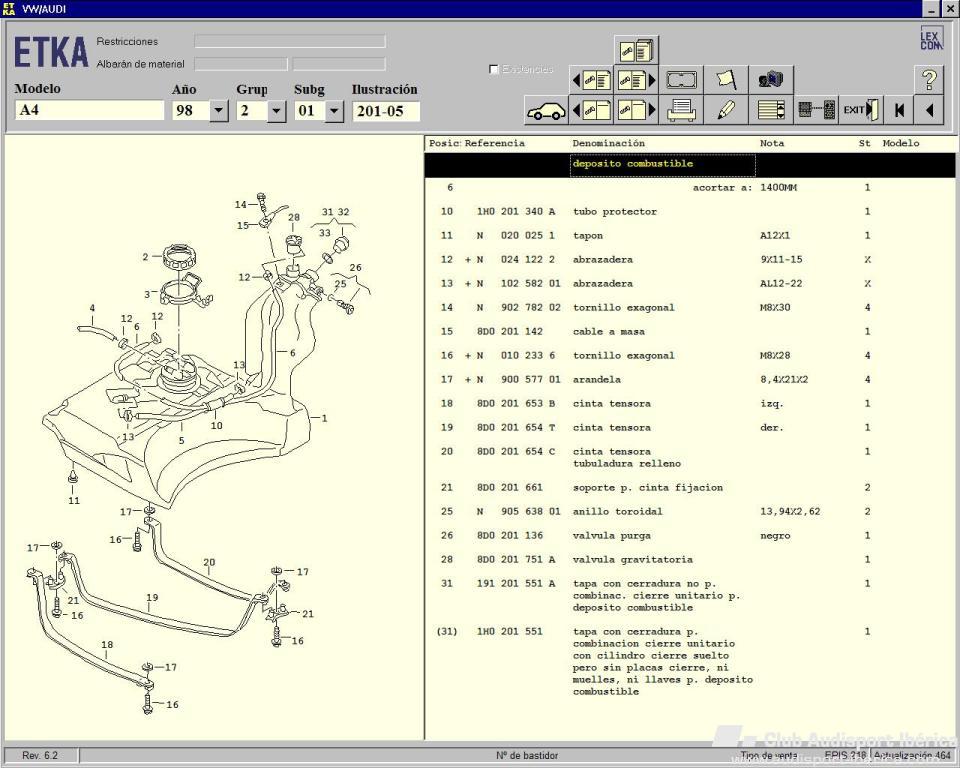Select row 12 abrazadera 9X11-15
The width and height of the screenshot is (960, 768).
point(689,260)
